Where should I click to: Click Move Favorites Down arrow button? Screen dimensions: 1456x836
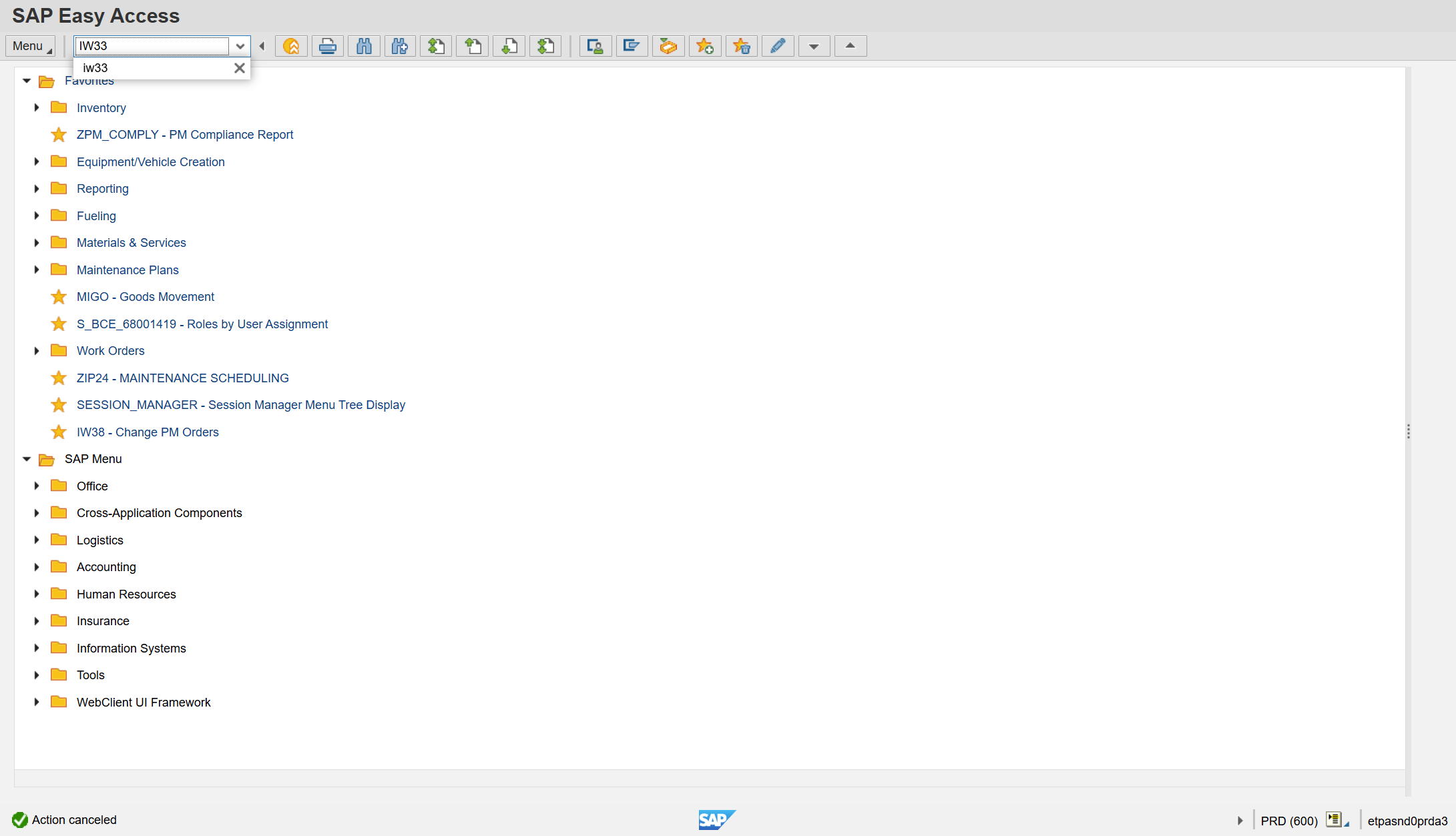coord(814,46)
